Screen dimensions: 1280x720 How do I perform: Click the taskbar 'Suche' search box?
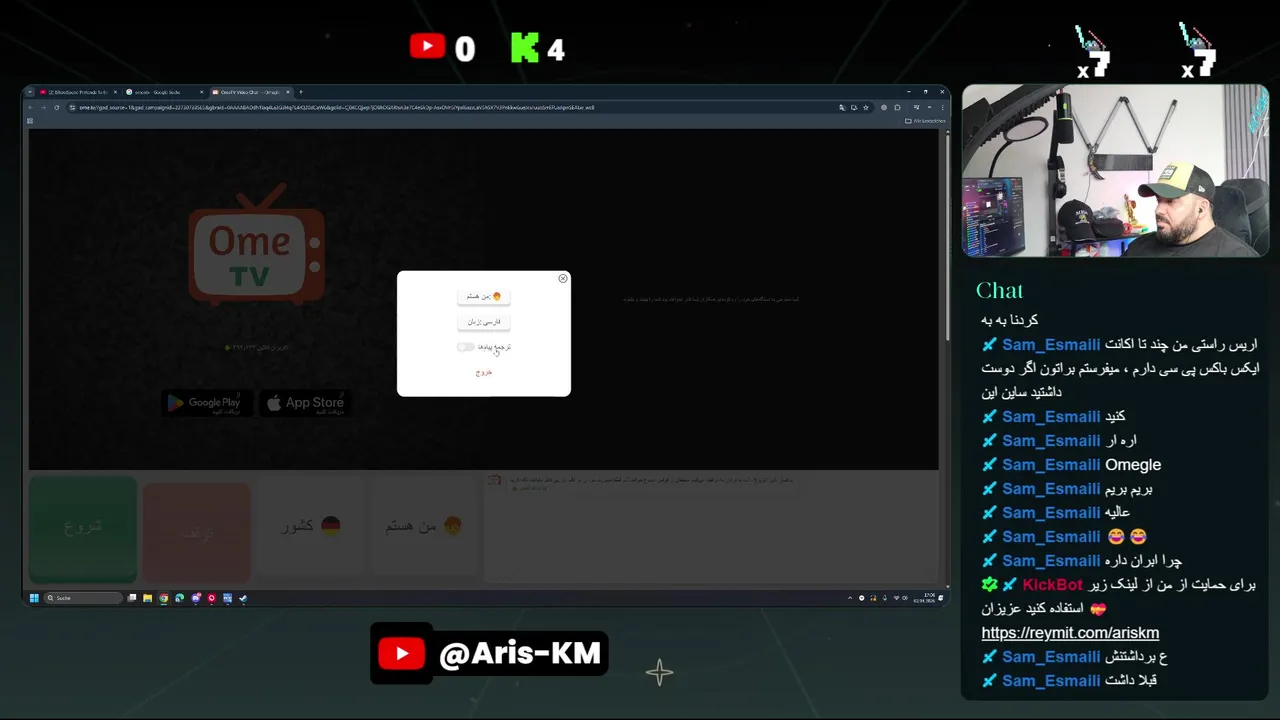(x=83, y=598)
